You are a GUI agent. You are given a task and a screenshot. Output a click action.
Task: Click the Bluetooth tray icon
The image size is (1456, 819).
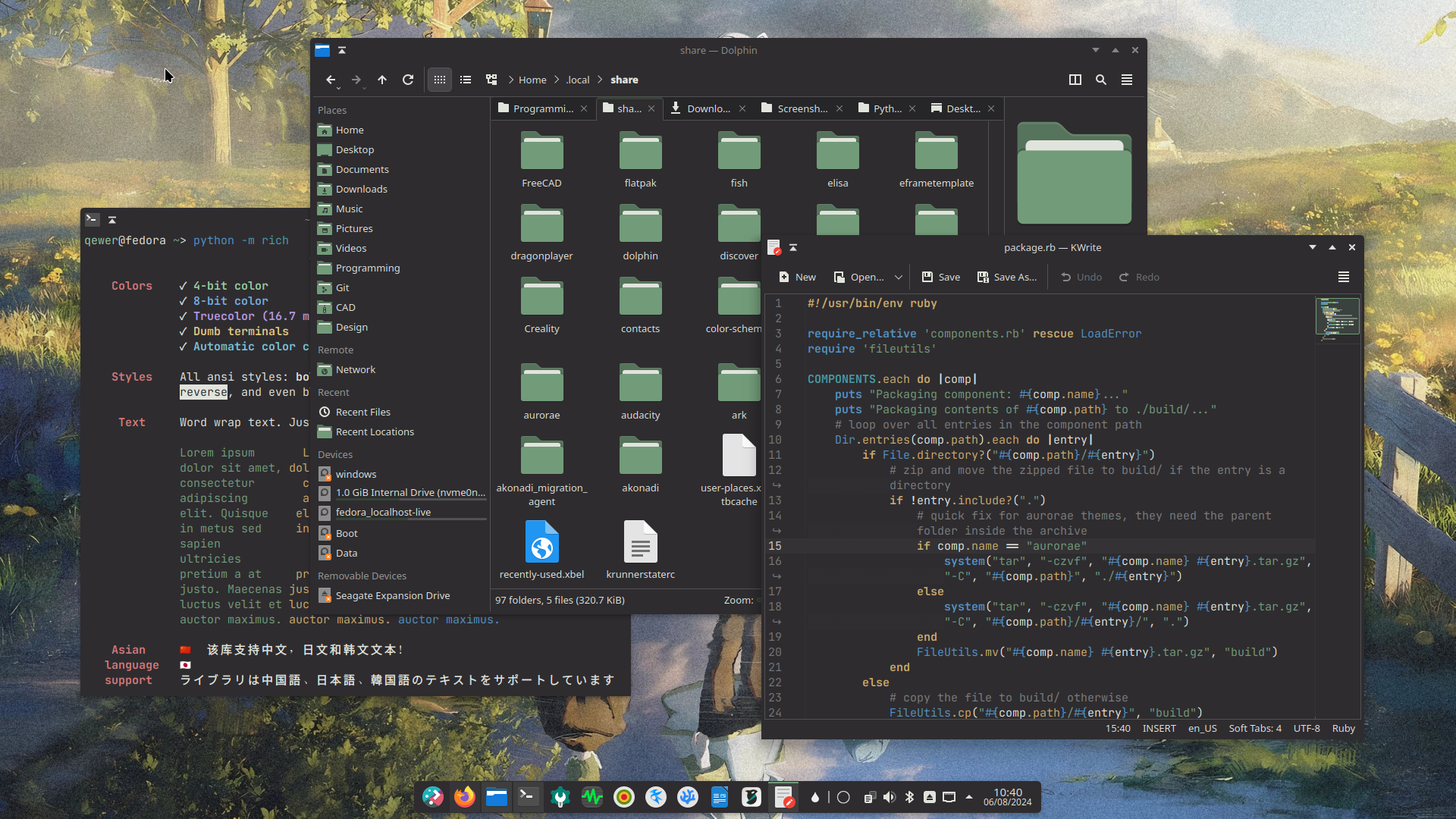pos(909,797)
